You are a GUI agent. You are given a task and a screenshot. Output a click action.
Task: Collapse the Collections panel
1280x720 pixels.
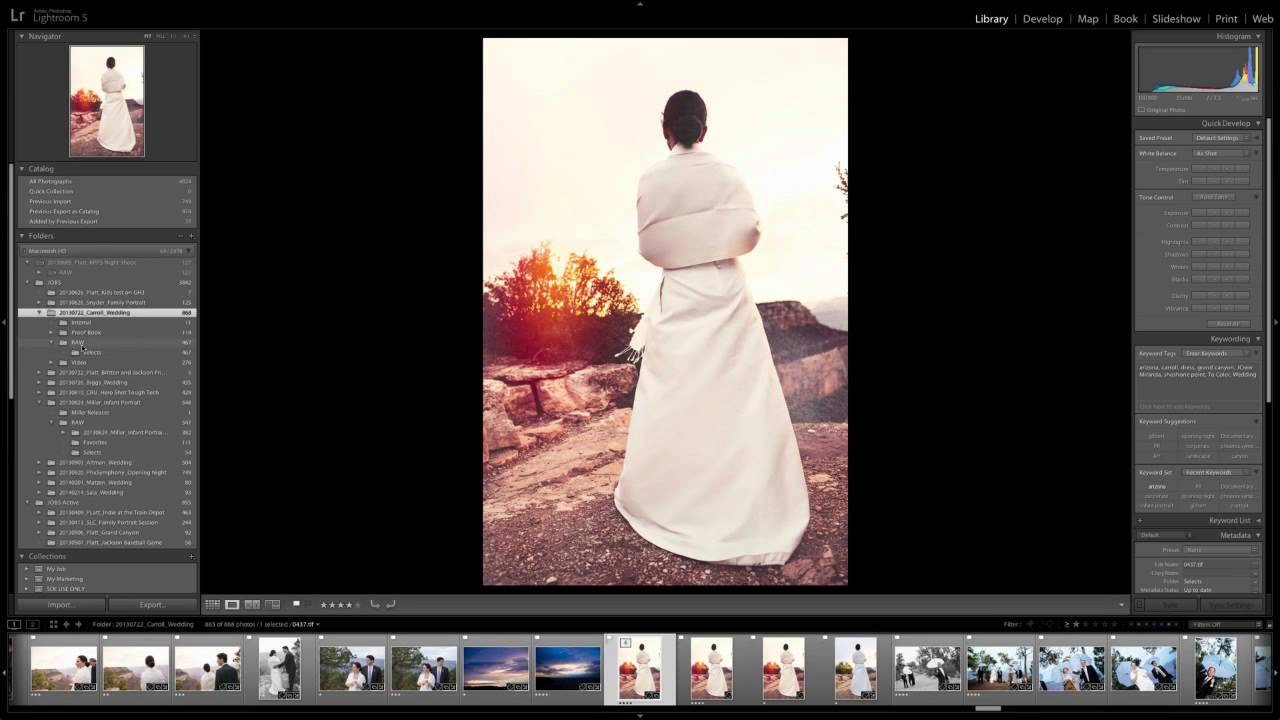[x=22, y=556]
